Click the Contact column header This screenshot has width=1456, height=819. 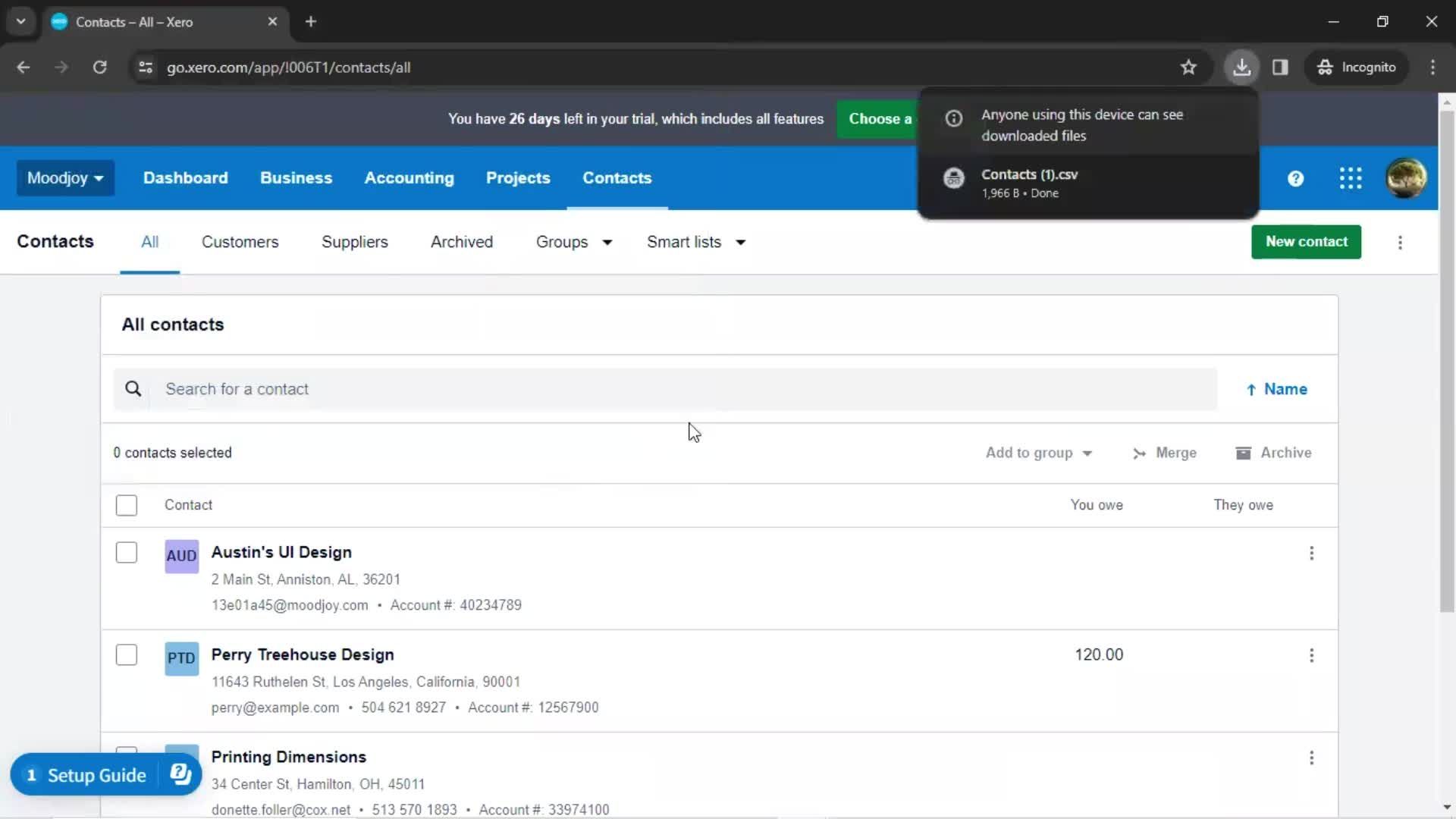point(188,506)
